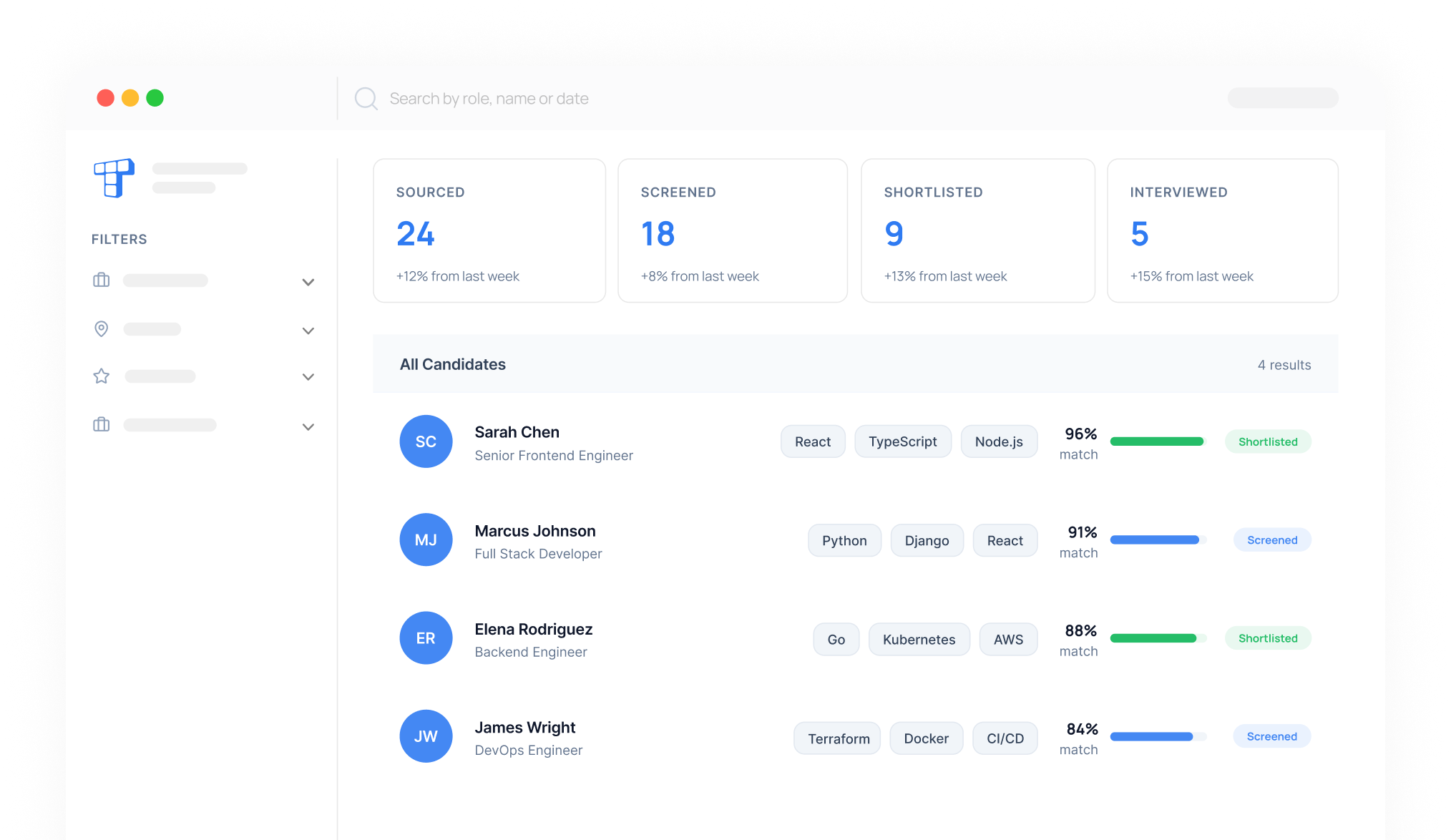
Task: Expand the star filter chevron
Action: tap(308, 377)
